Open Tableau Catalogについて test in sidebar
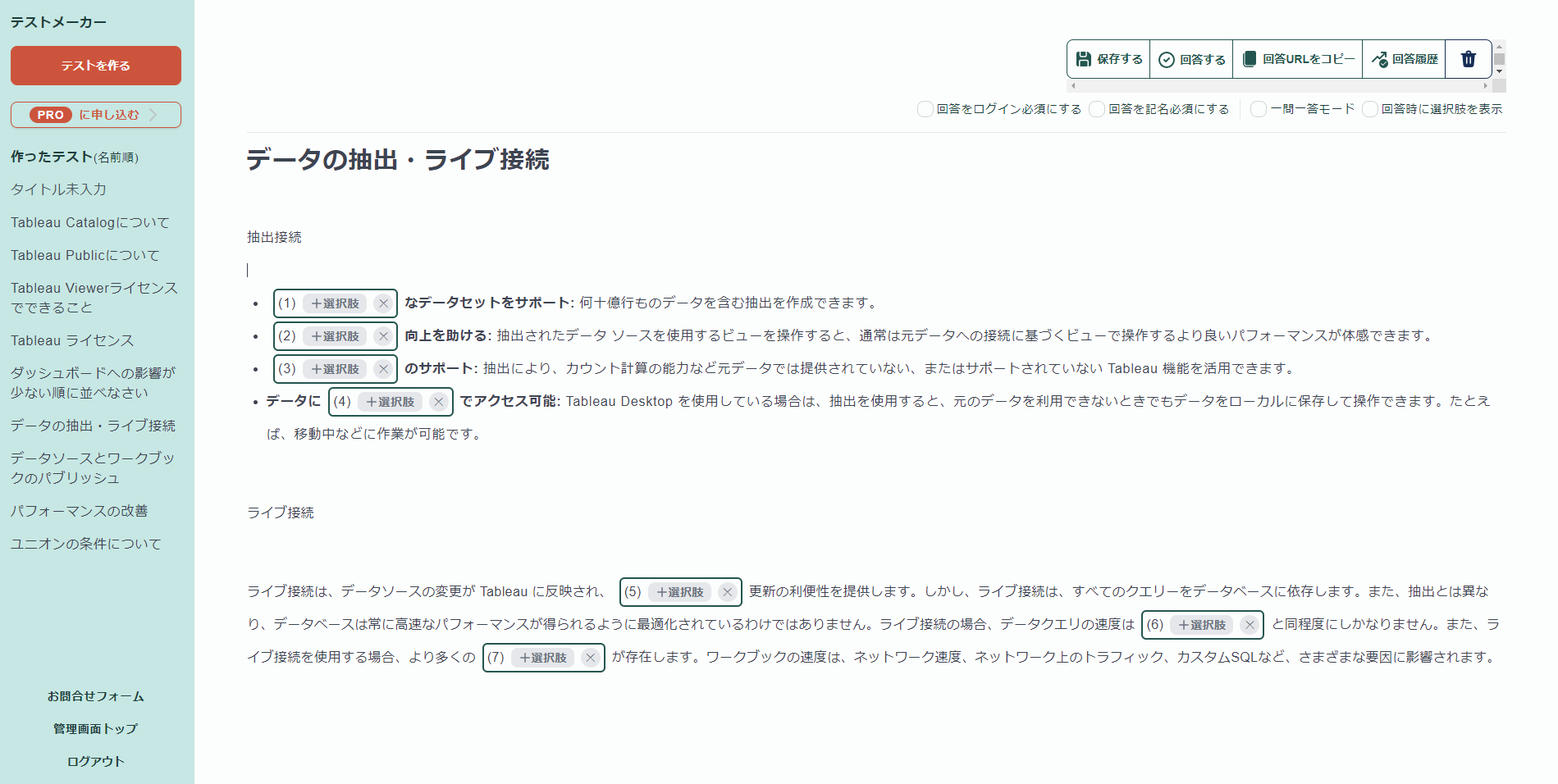The width and height of the screenshot is (1558, 784). 89,222
